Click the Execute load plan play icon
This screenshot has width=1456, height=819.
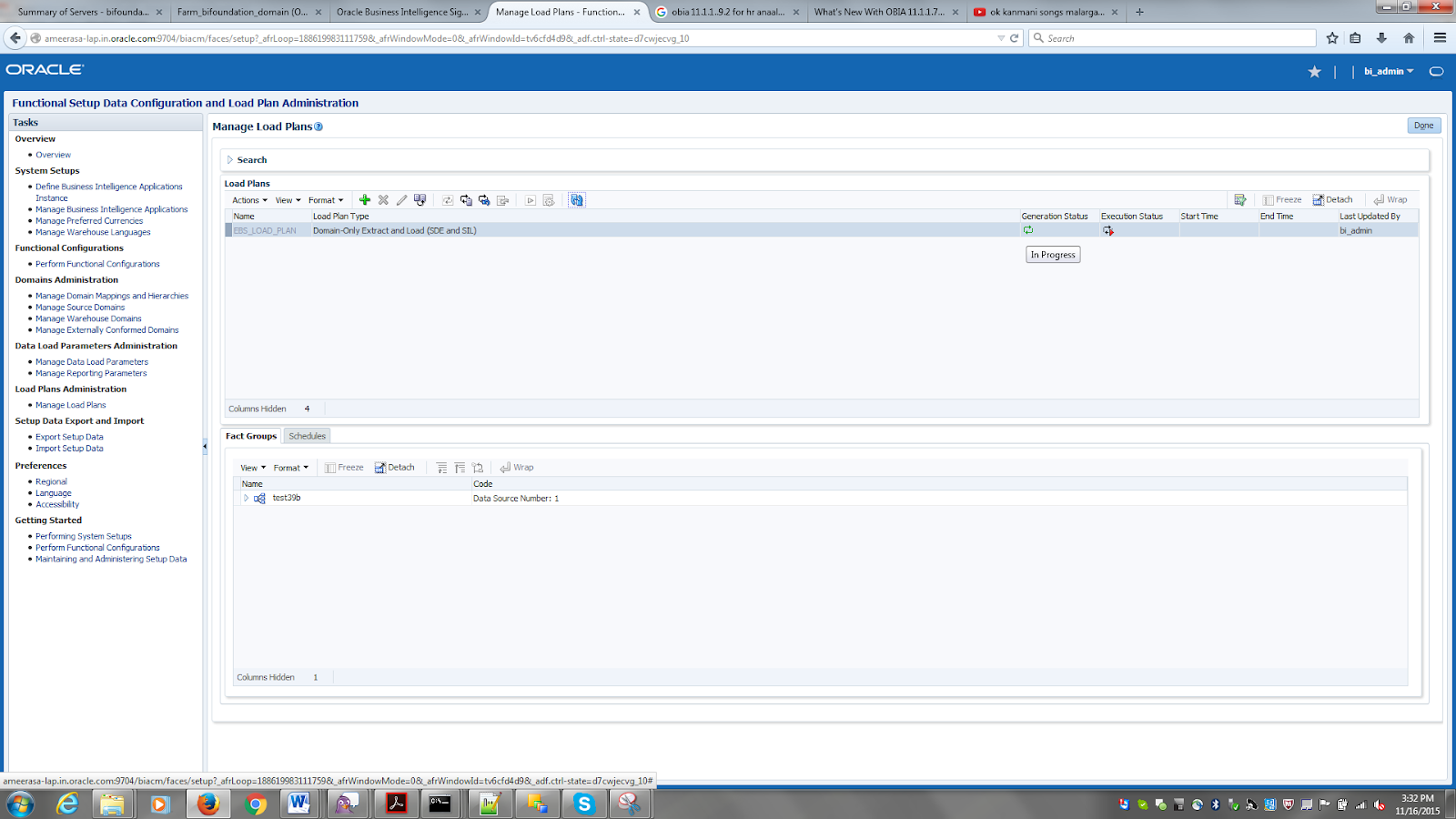[x=531, y=200]
